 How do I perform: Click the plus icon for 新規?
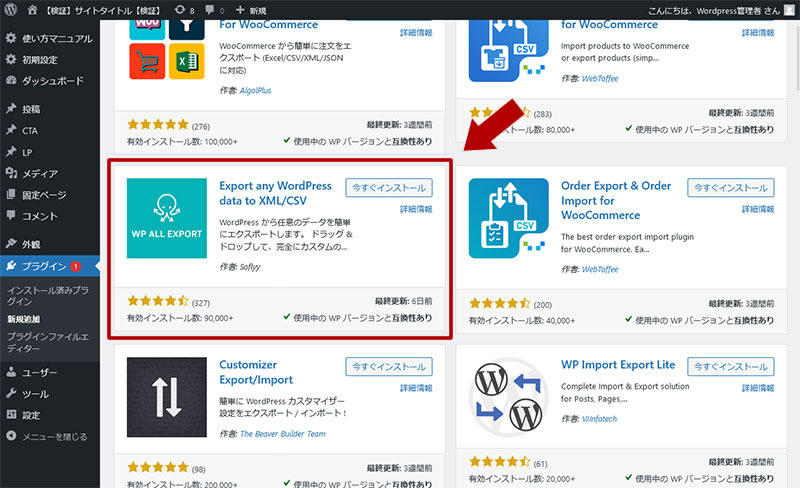[x=240, y=10]
